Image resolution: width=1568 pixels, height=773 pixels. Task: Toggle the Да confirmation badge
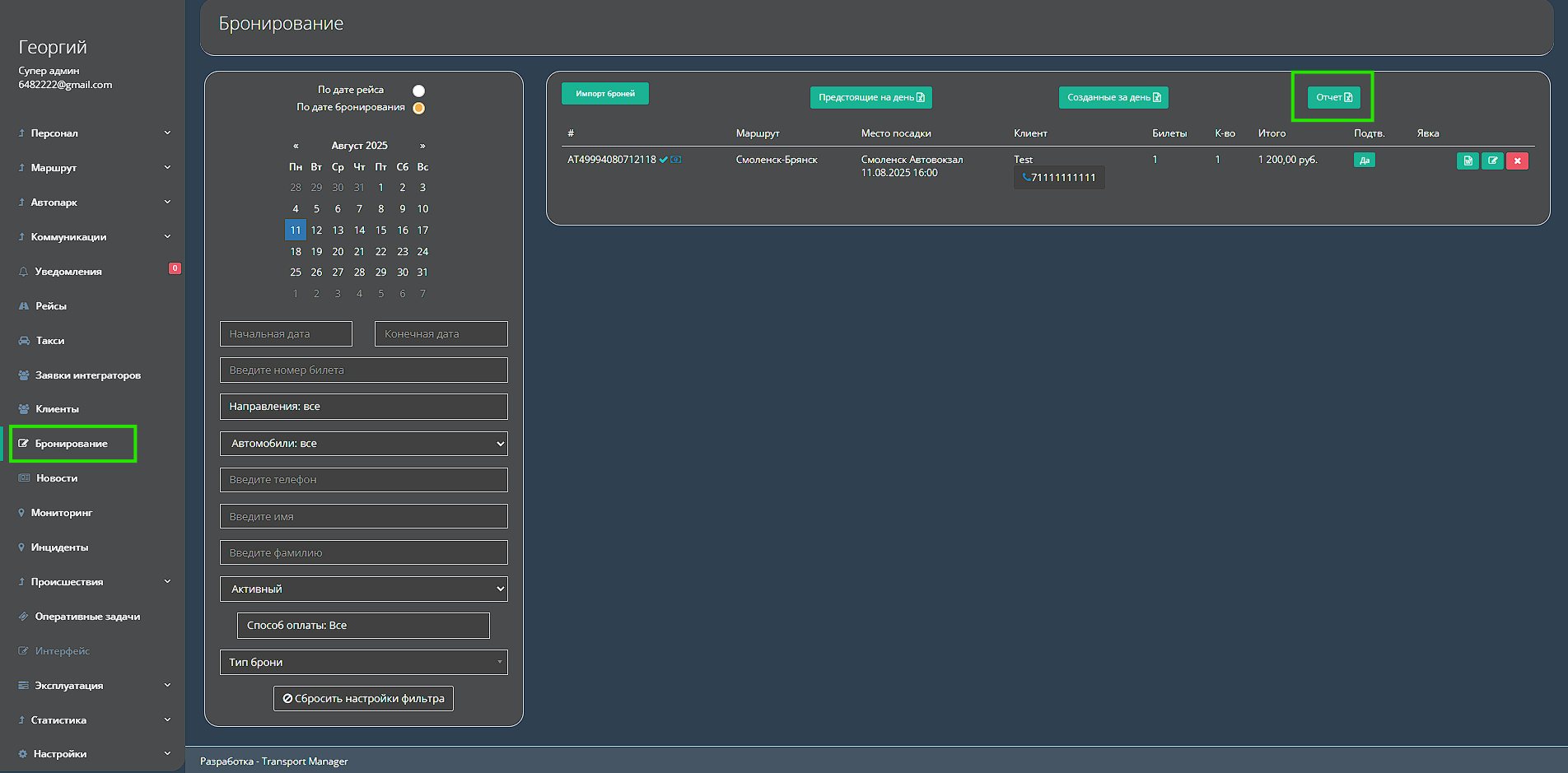tap(1364, 161)
